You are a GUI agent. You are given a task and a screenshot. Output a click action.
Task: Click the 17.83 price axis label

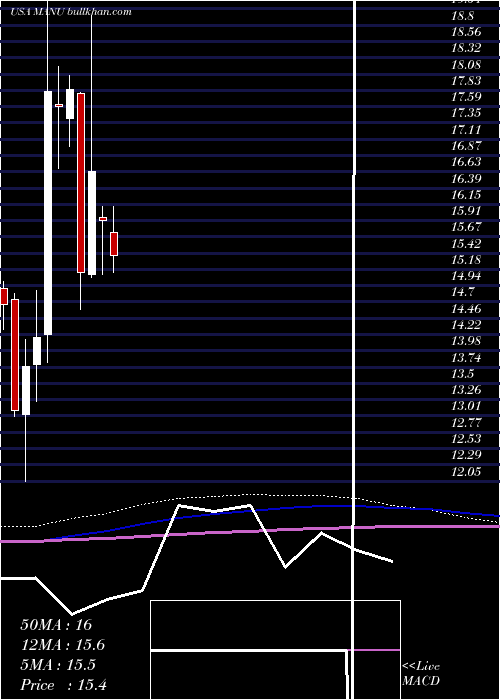pyautogui.click(x=466, y=81)
